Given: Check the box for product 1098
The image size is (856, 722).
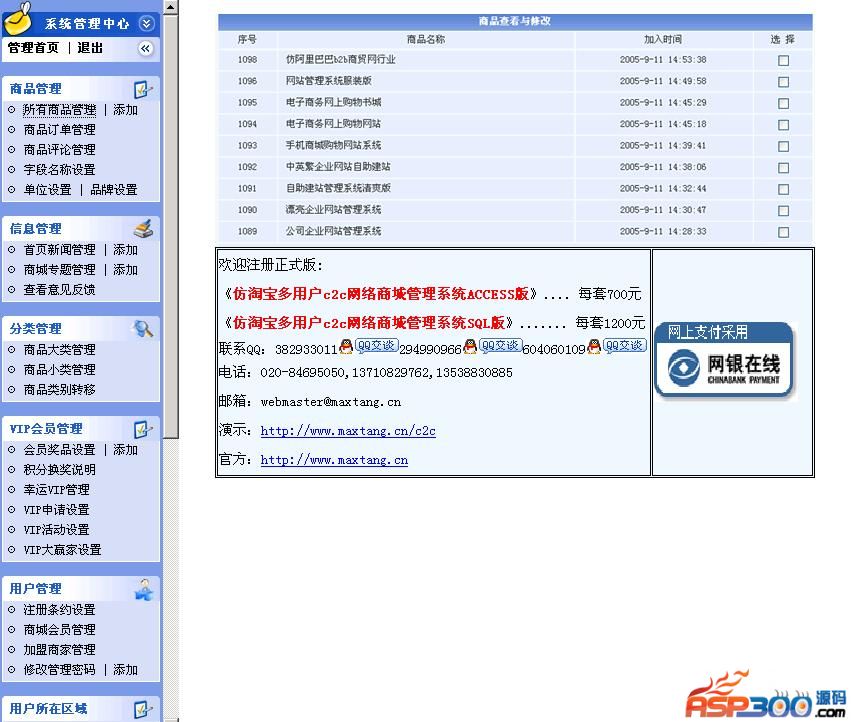Looking at the screenshot, I should tap(783, 61).
